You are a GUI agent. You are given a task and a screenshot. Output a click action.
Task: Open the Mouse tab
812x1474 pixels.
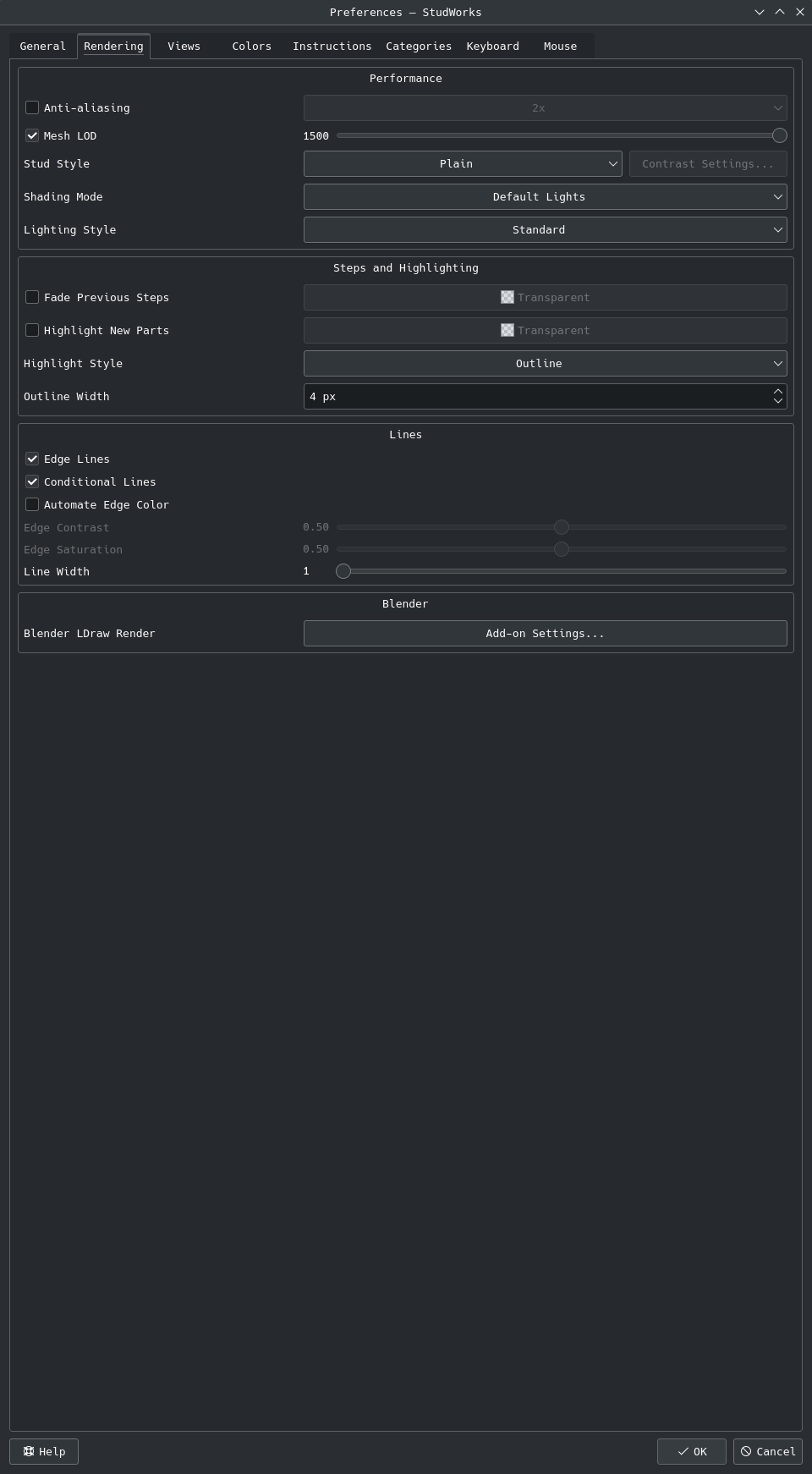(560, 47)
